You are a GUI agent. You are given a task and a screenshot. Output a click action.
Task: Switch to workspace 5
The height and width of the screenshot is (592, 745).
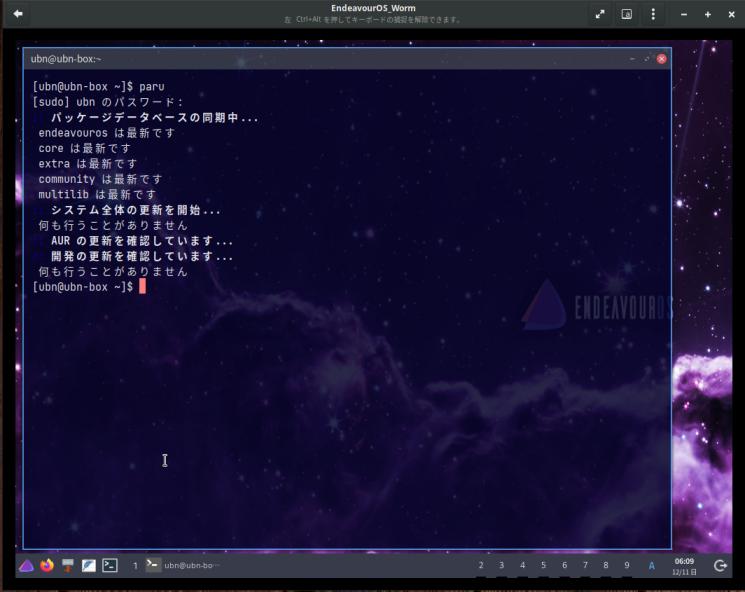coord(544,565)
